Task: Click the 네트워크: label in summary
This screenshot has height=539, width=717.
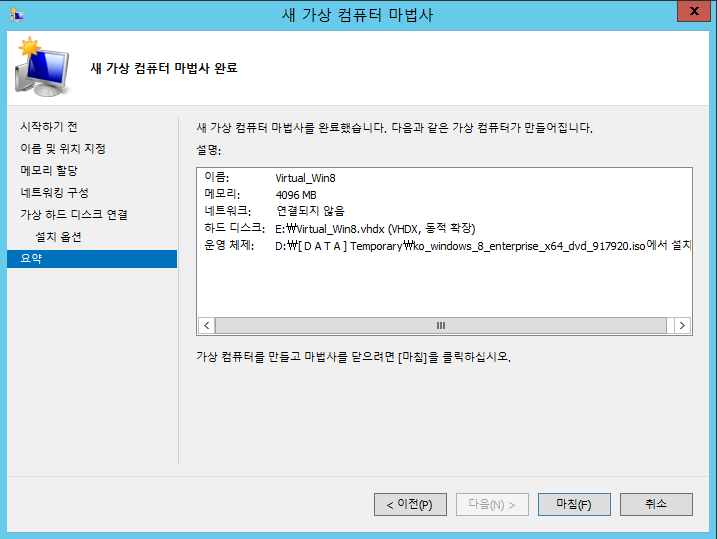Action: [x=227, y=211]
